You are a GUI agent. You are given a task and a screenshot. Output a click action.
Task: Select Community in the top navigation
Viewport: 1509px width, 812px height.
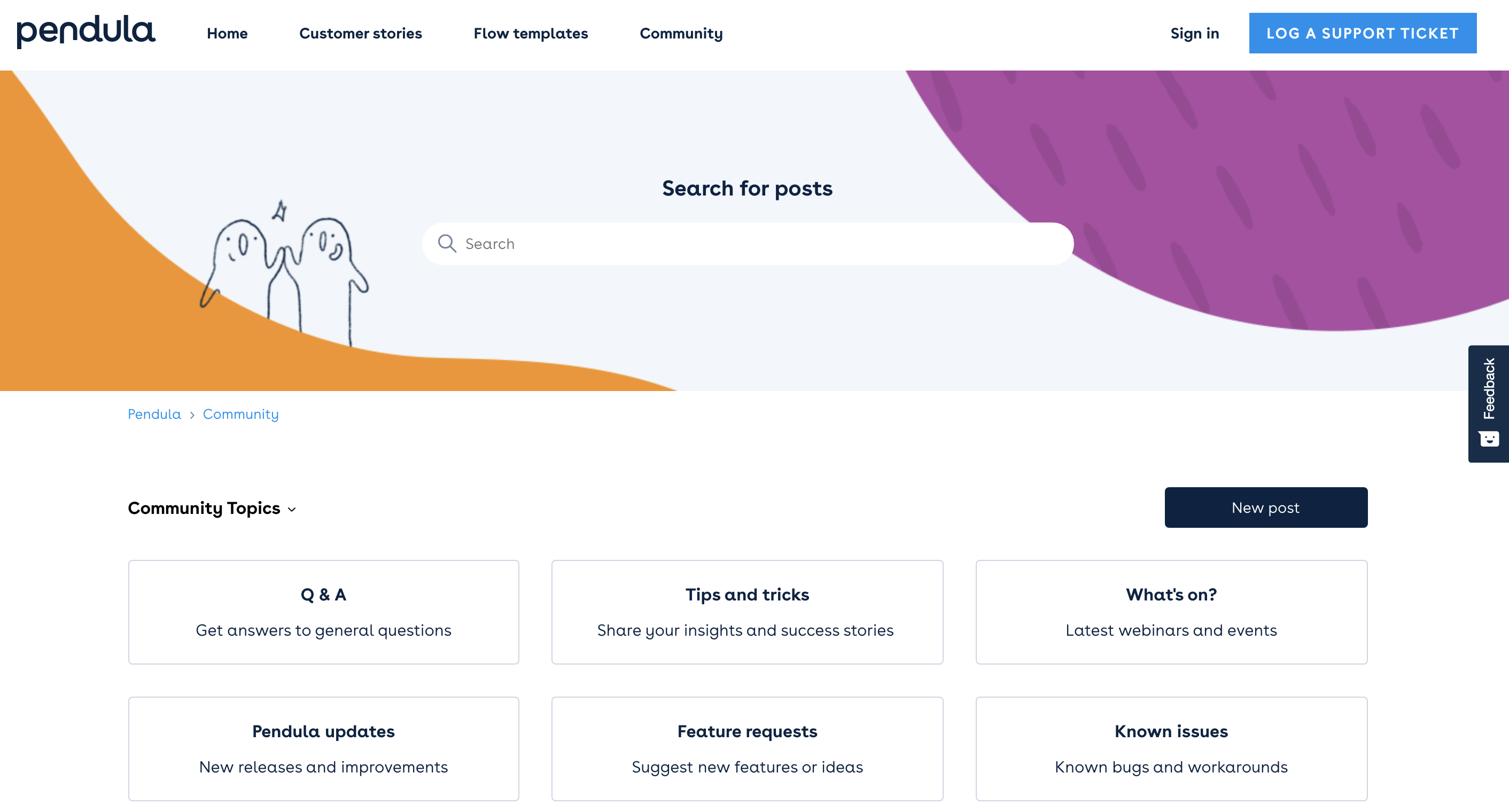click(681, 33)
